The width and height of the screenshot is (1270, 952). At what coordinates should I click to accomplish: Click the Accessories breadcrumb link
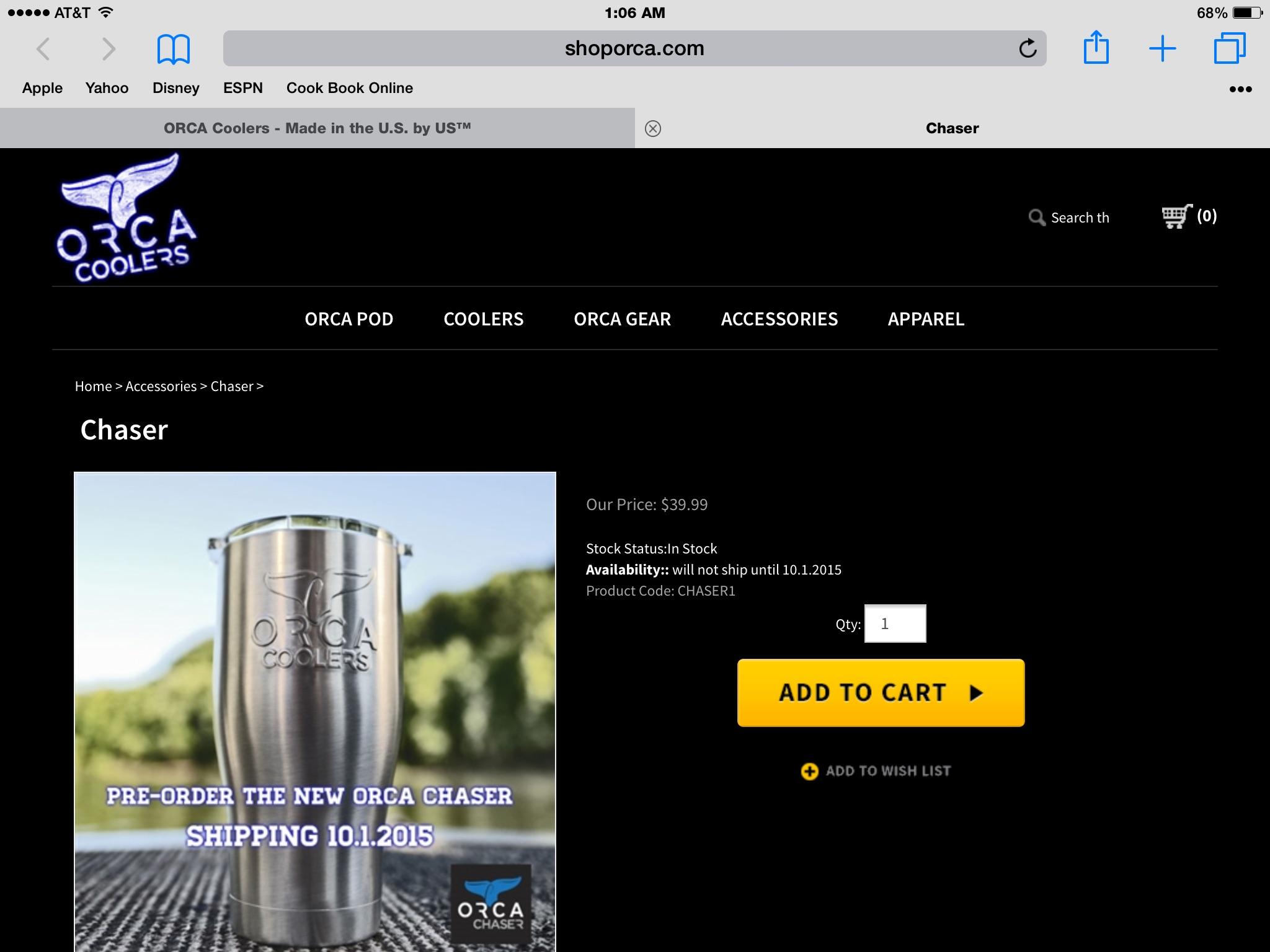(161, 386)
